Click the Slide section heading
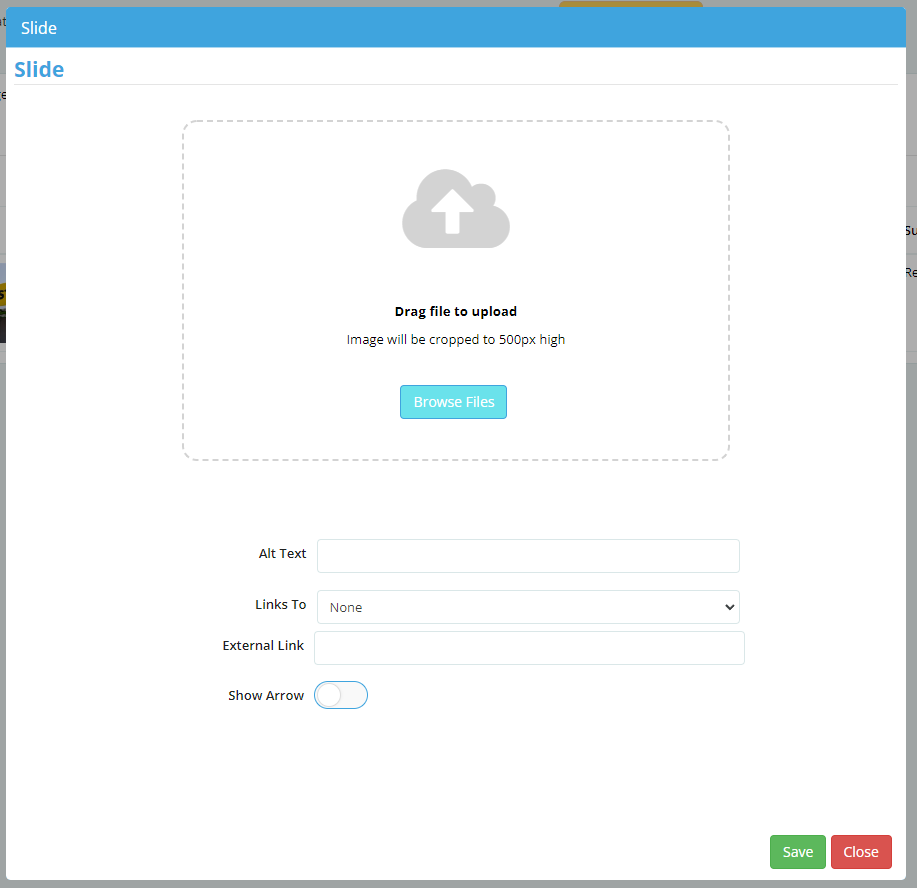917x888 pixels. click(39, 69)
